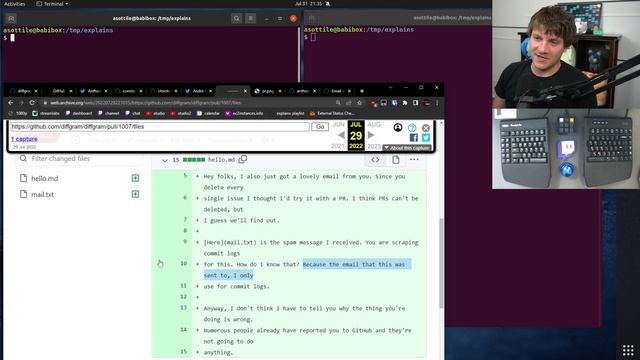
Task: Click diff line number 10
Action: coord(183,264)
